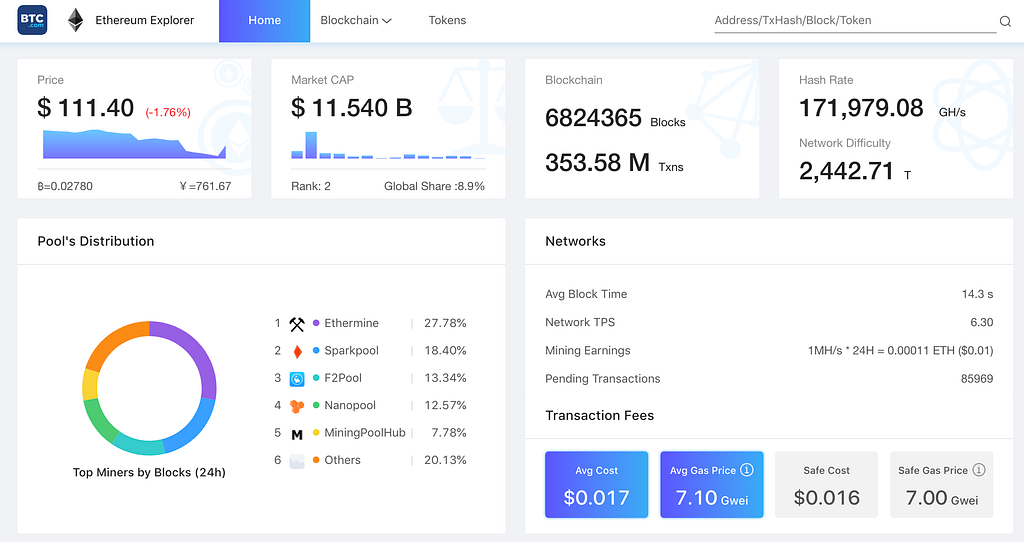Click the Pending Transactions label
Viewport: 1024px width, 542px height.
(x=603, y=378)
